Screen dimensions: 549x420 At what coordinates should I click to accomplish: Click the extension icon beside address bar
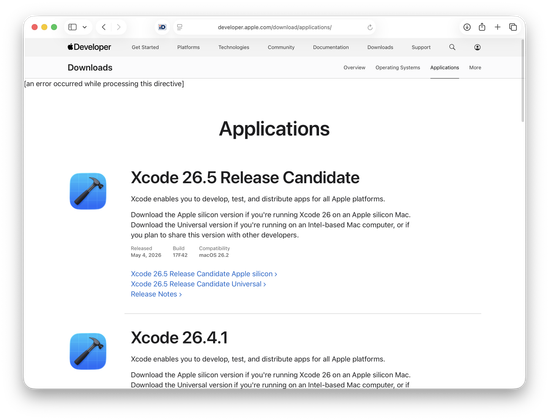[x=162, y=27]
